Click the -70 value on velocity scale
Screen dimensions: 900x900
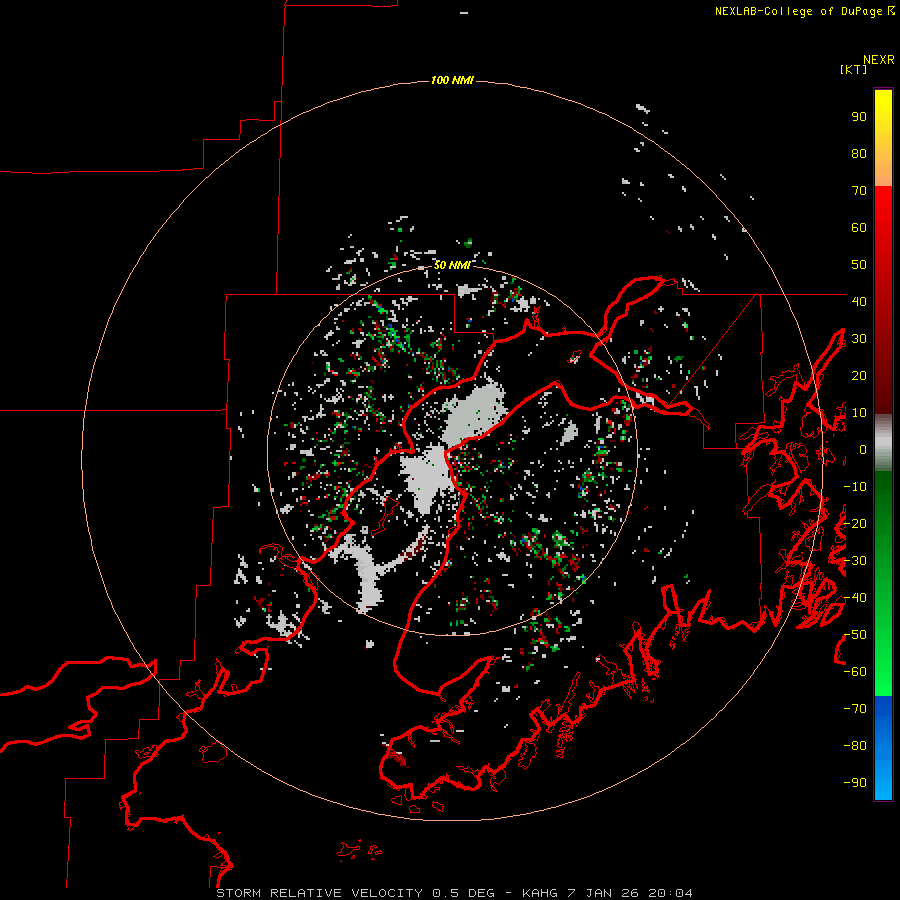(855, 709)
